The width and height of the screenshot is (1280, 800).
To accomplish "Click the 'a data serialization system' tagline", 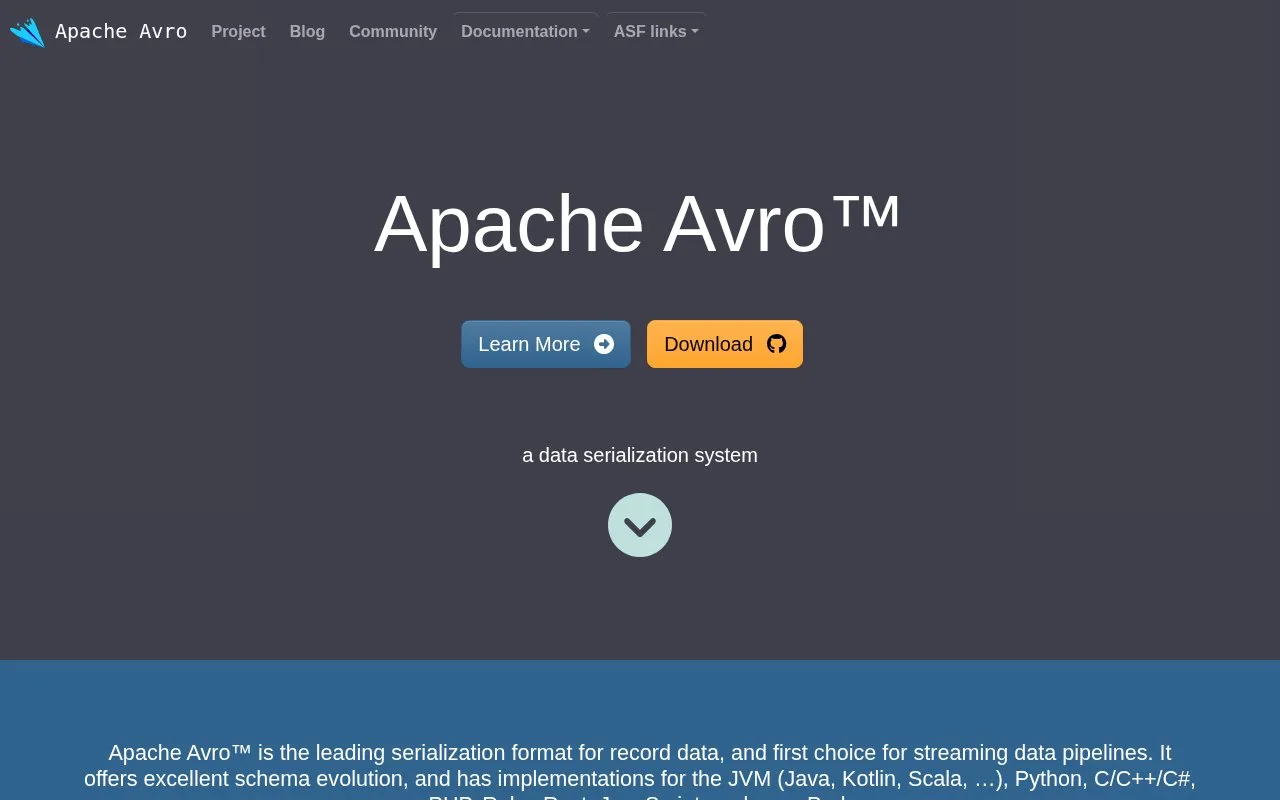I will (640, 455).
